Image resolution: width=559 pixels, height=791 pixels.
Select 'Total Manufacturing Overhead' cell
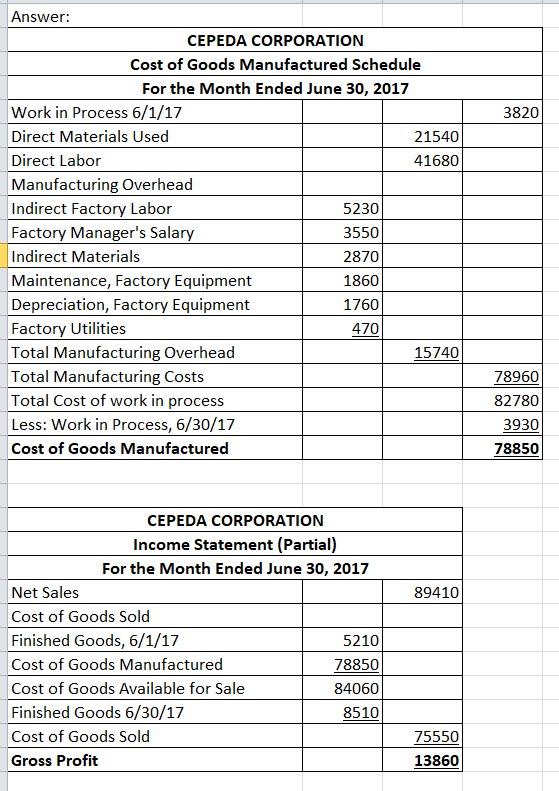(x=155, y=352)
